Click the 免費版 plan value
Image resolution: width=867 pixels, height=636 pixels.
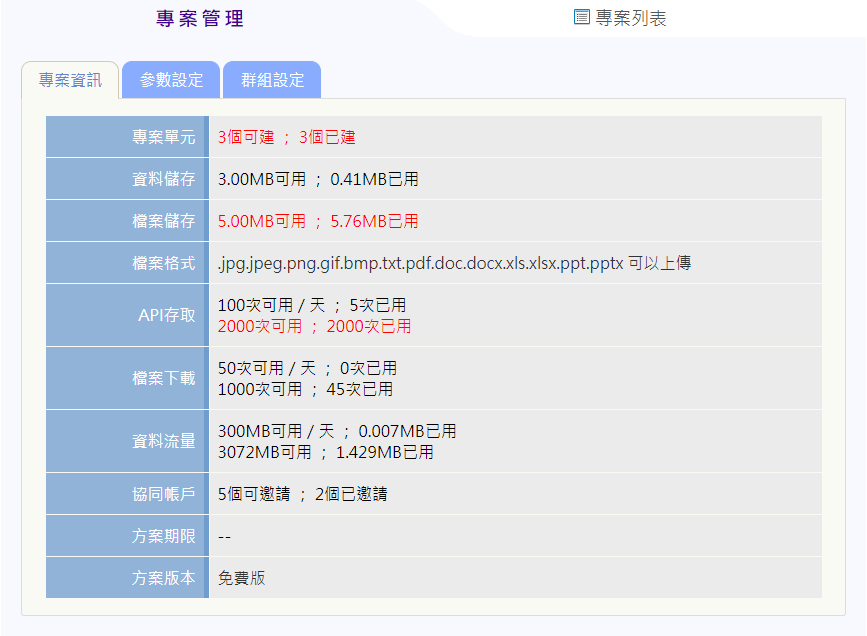tap(241, 577)
